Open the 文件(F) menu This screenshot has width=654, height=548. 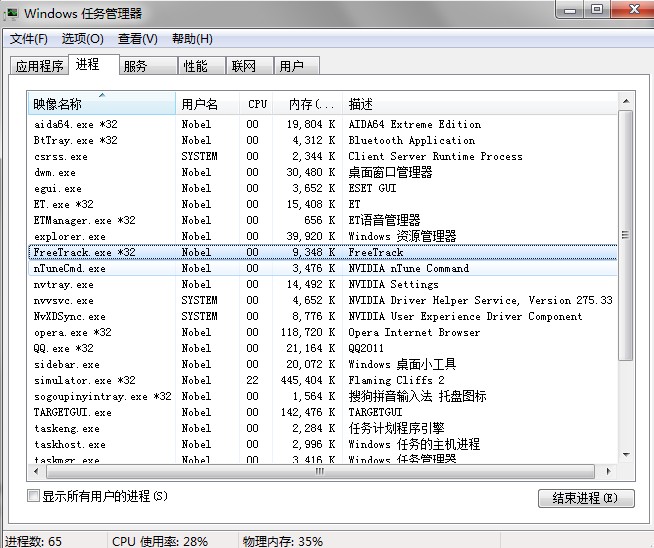[28, 39]
